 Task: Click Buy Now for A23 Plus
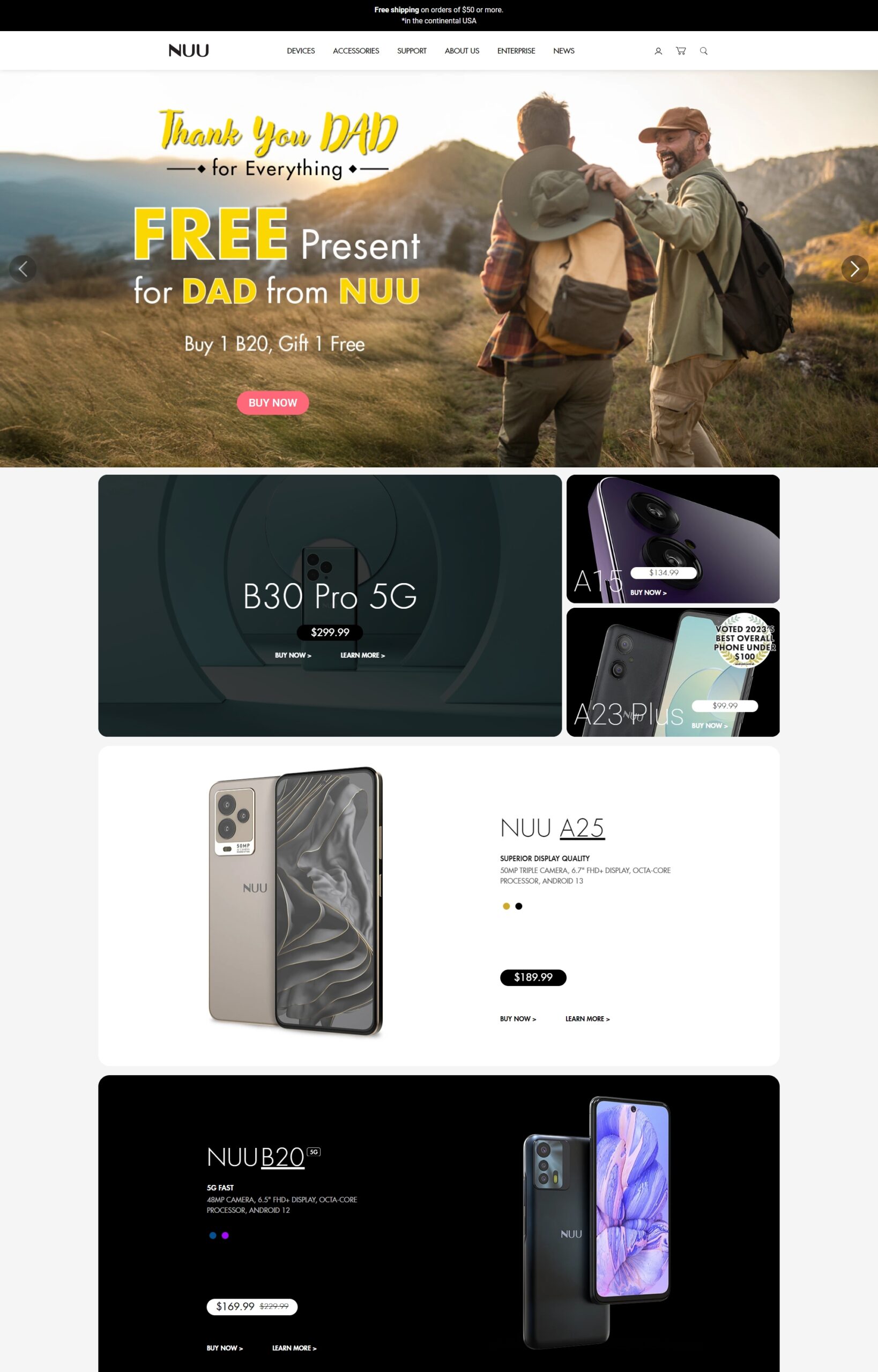709,725
